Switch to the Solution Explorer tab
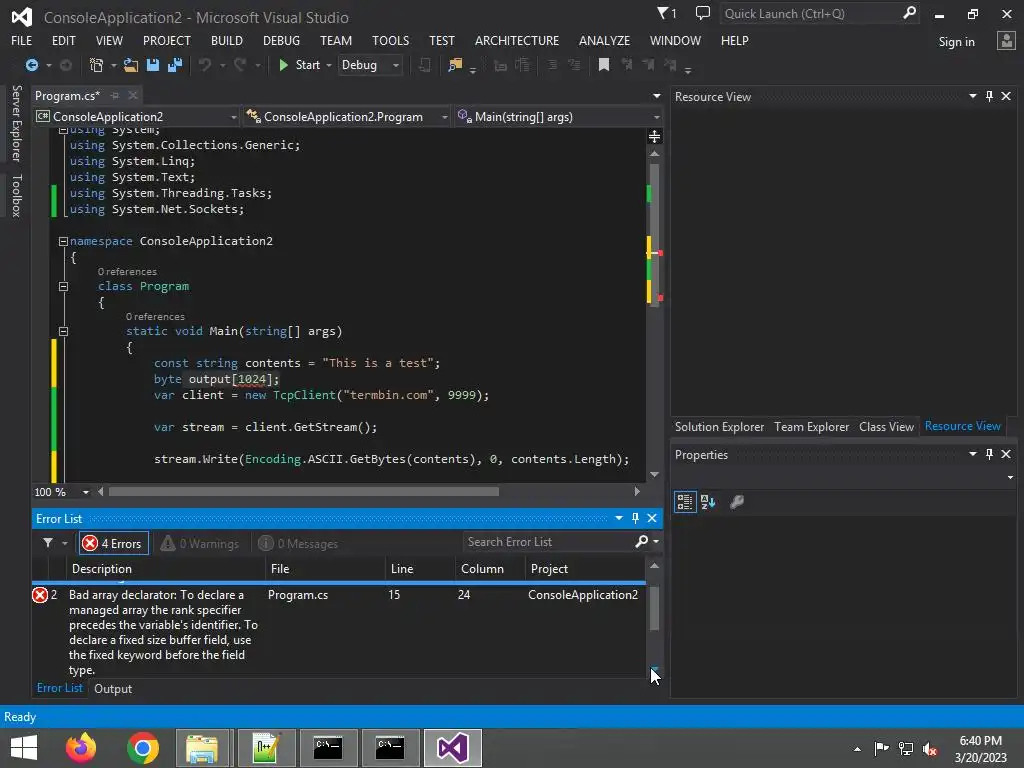The width and height of the screenshot is (1024, 768). click(719, 426)
